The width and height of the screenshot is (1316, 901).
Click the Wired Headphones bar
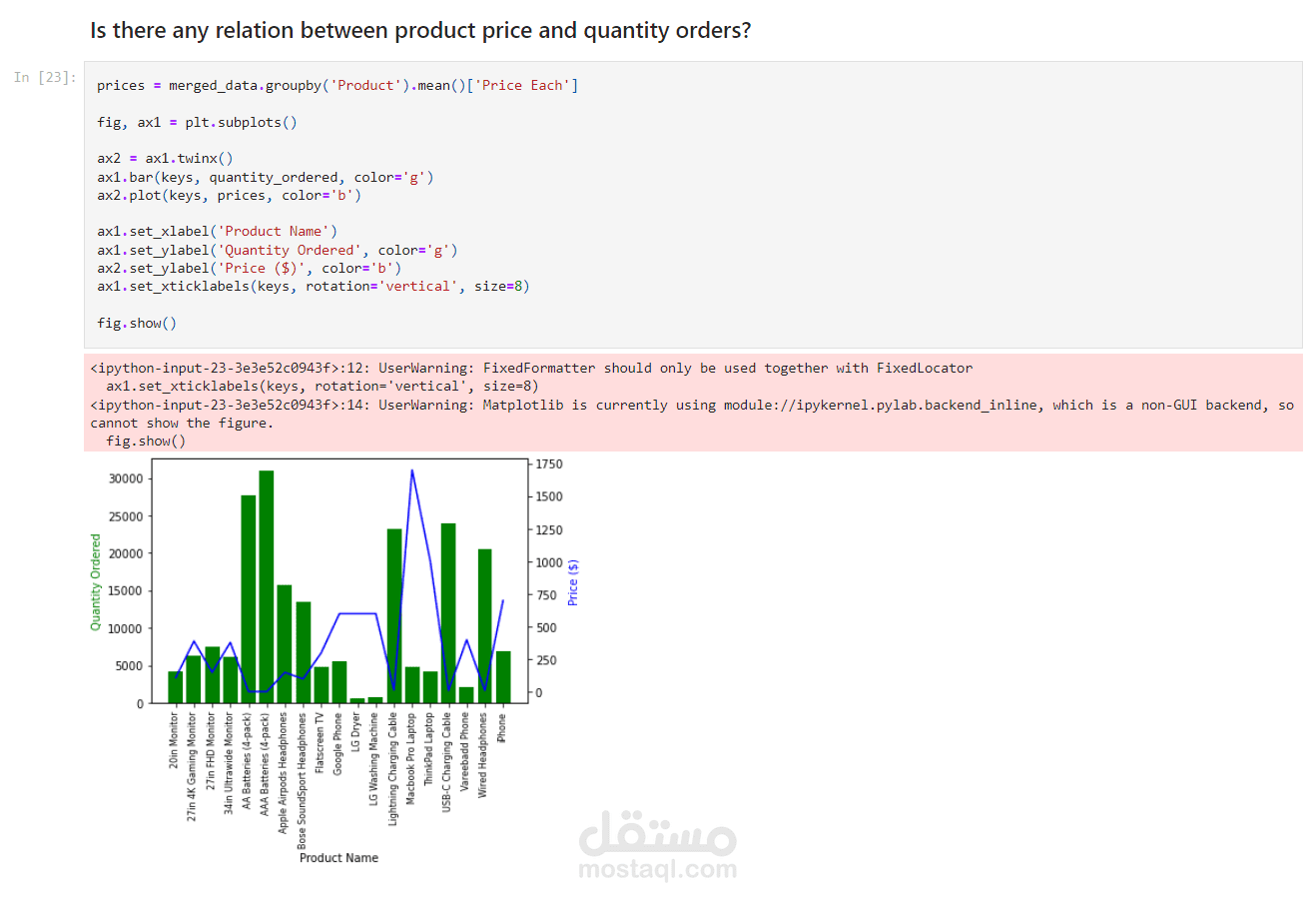[485, 625]
